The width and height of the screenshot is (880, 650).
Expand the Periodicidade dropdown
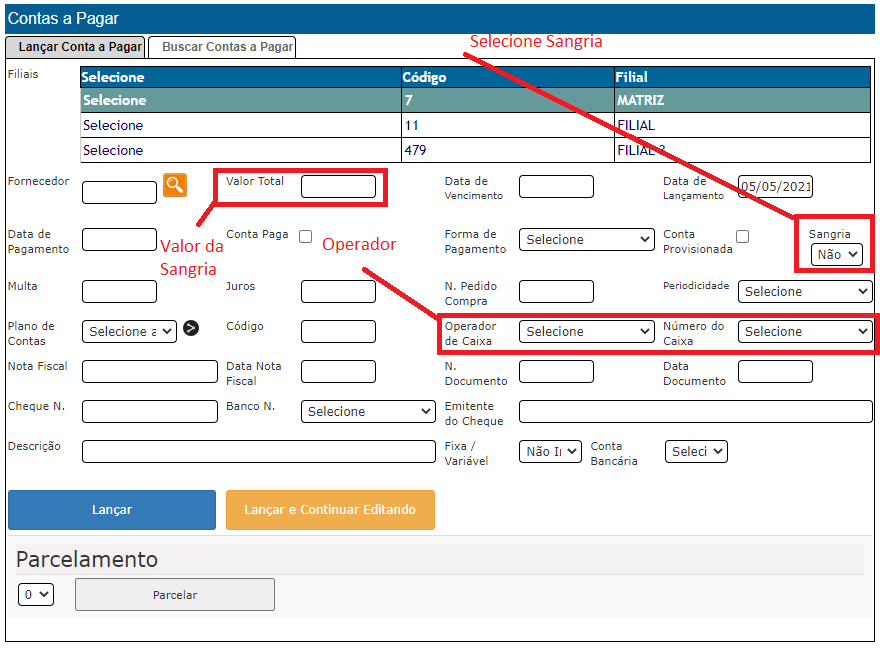805,292
